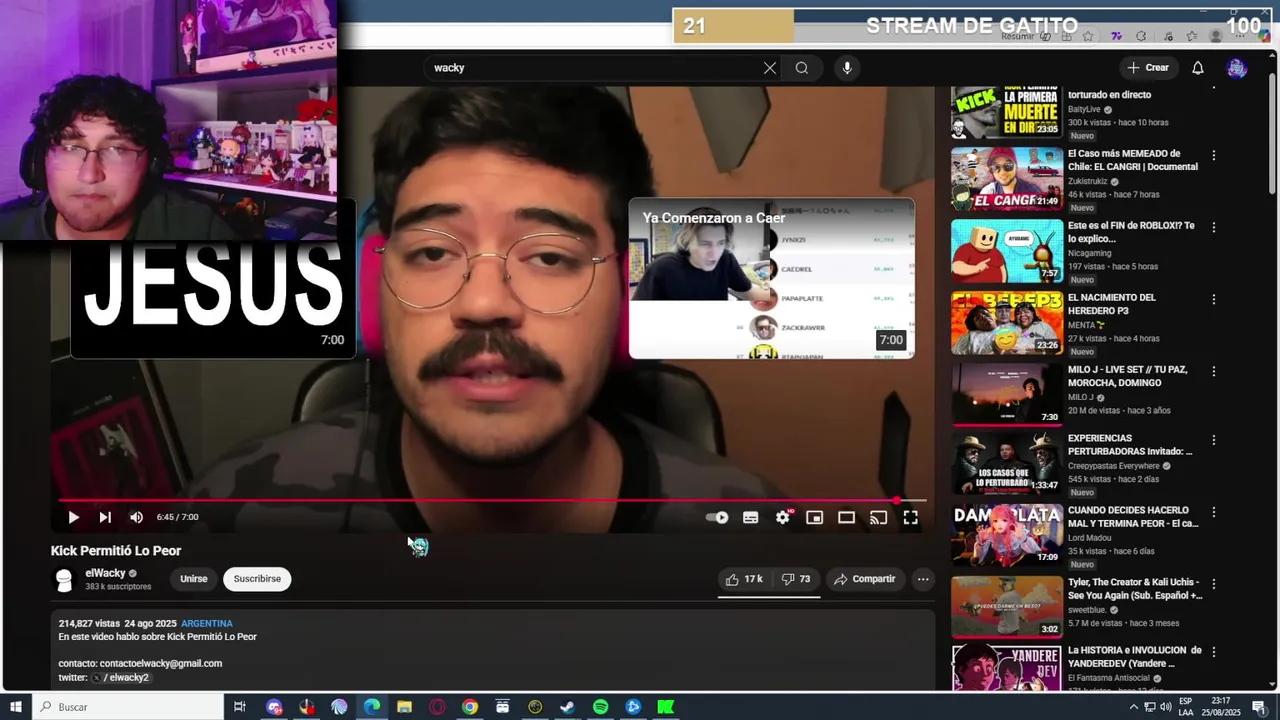Open Windows Task View
1280x720 pixels.
240,707
